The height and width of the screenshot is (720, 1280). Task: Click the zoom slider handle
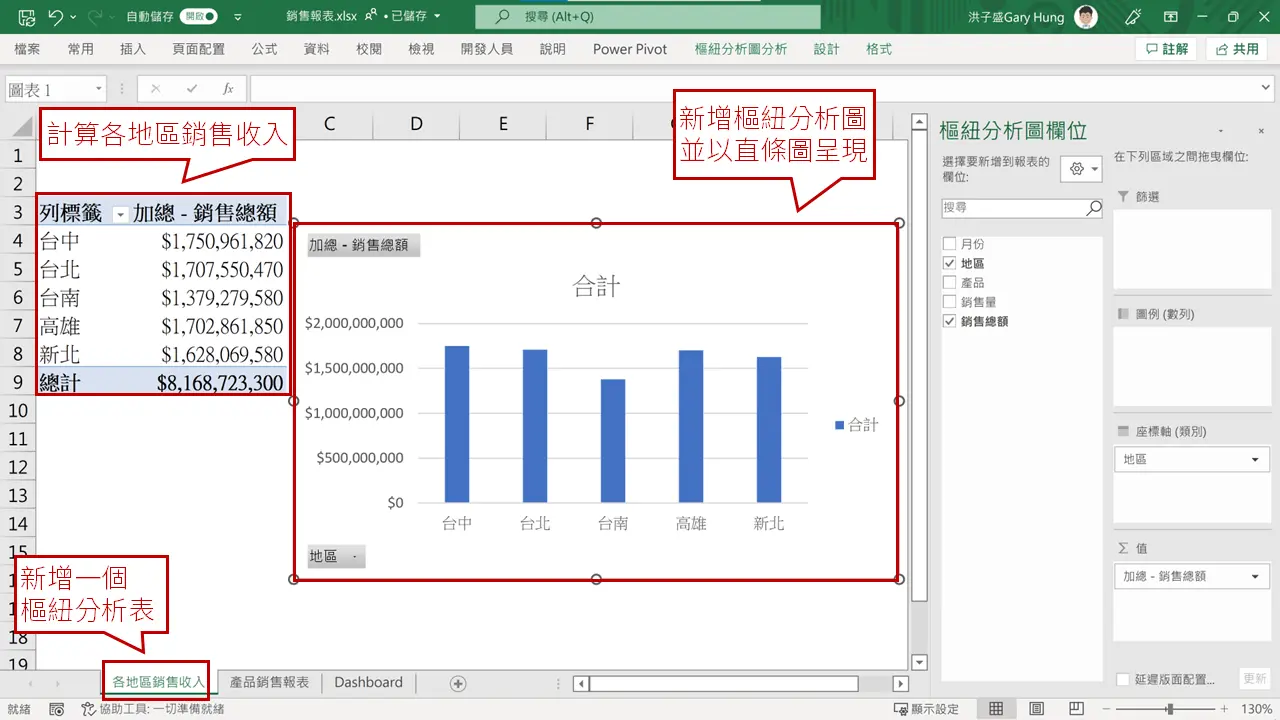click(1170, 709)
